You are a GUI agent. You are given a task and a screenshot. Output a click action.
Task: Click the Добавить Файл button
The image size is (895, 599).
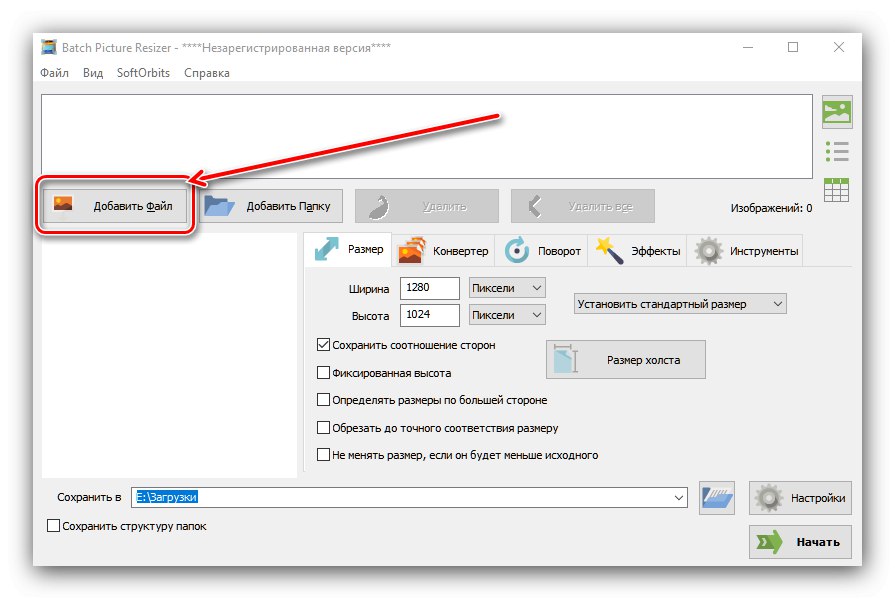(115, 206)
